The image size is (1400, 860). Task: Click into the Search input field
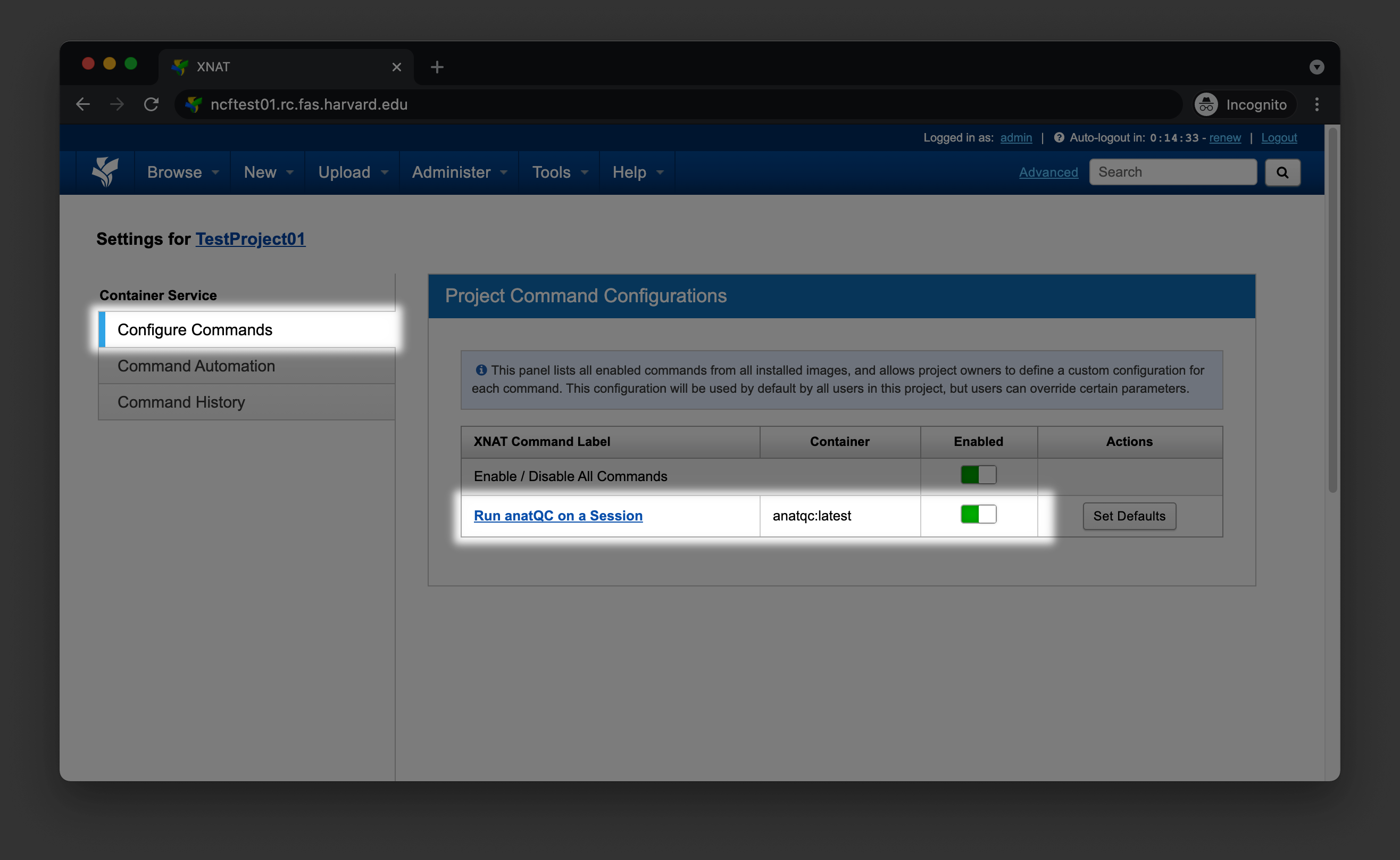click(x=1173, y=172)
